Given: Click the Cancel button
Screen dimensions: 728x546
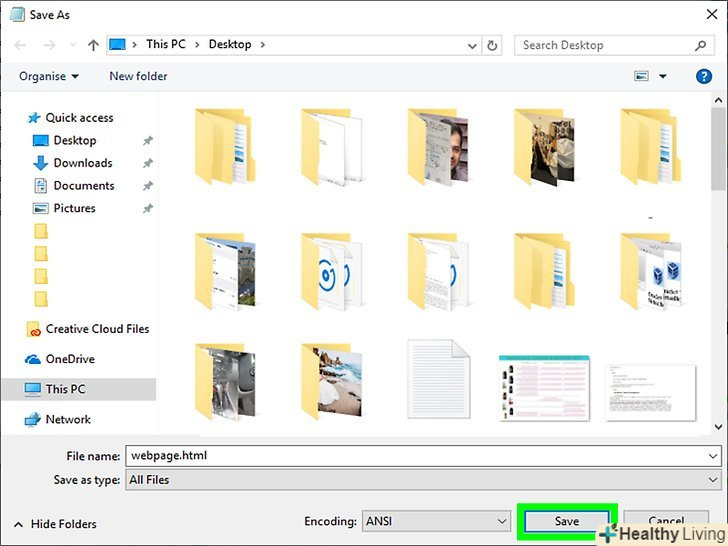Looking at the screenshot, I should click(666, 521).
